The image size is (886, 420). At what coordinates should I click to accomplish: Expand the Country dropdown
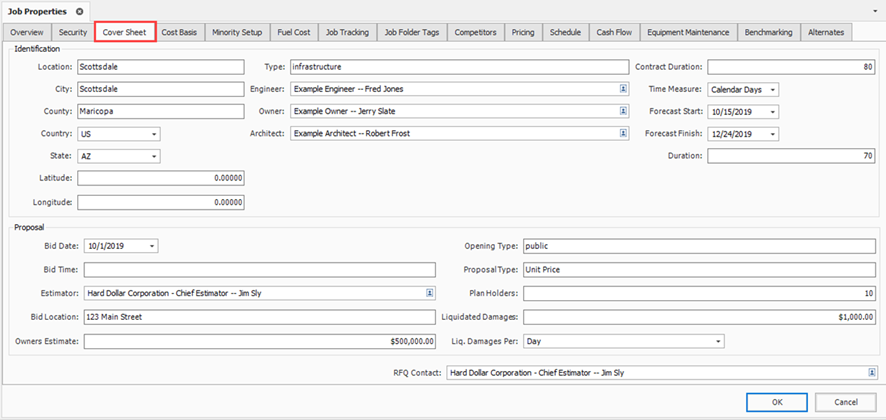(154, 134)
